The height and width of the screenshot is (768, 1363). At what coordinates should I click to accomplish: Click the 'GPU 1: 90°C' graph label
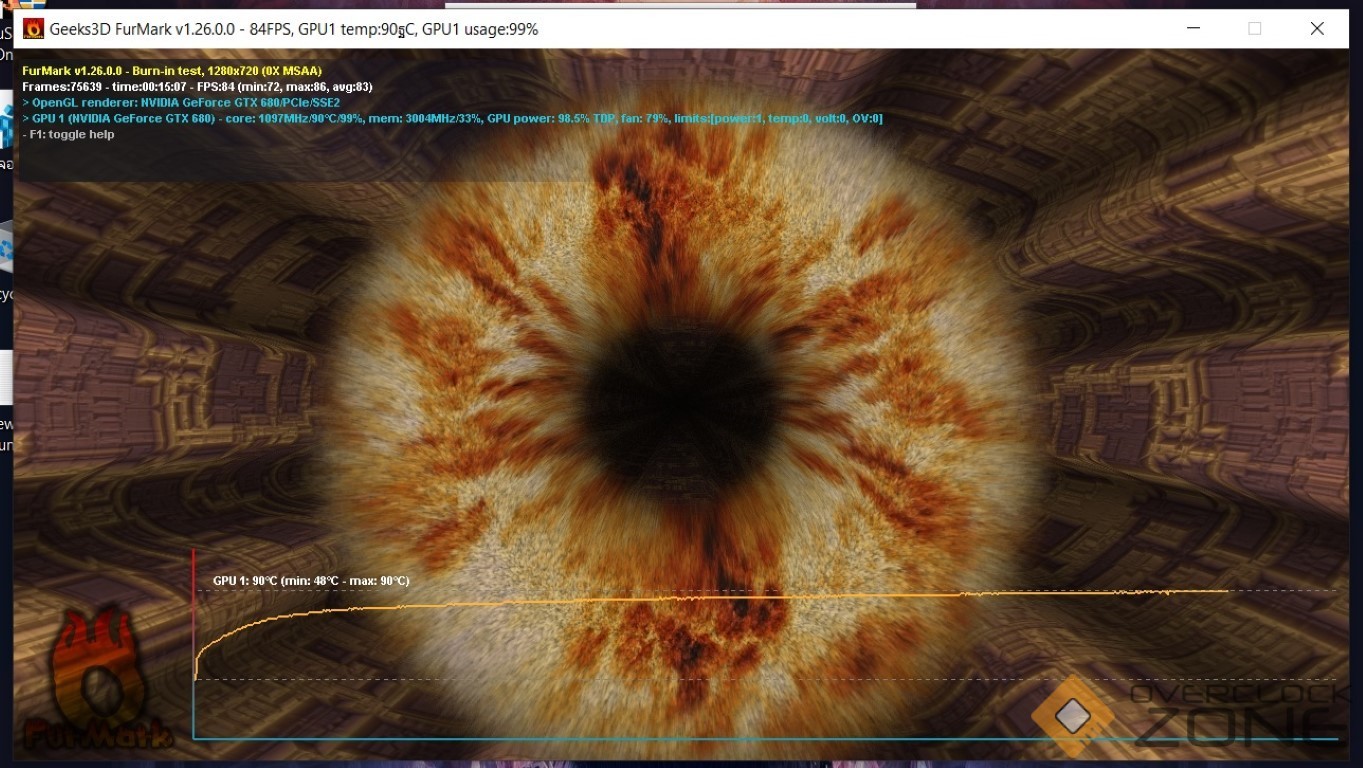point(310,581)
